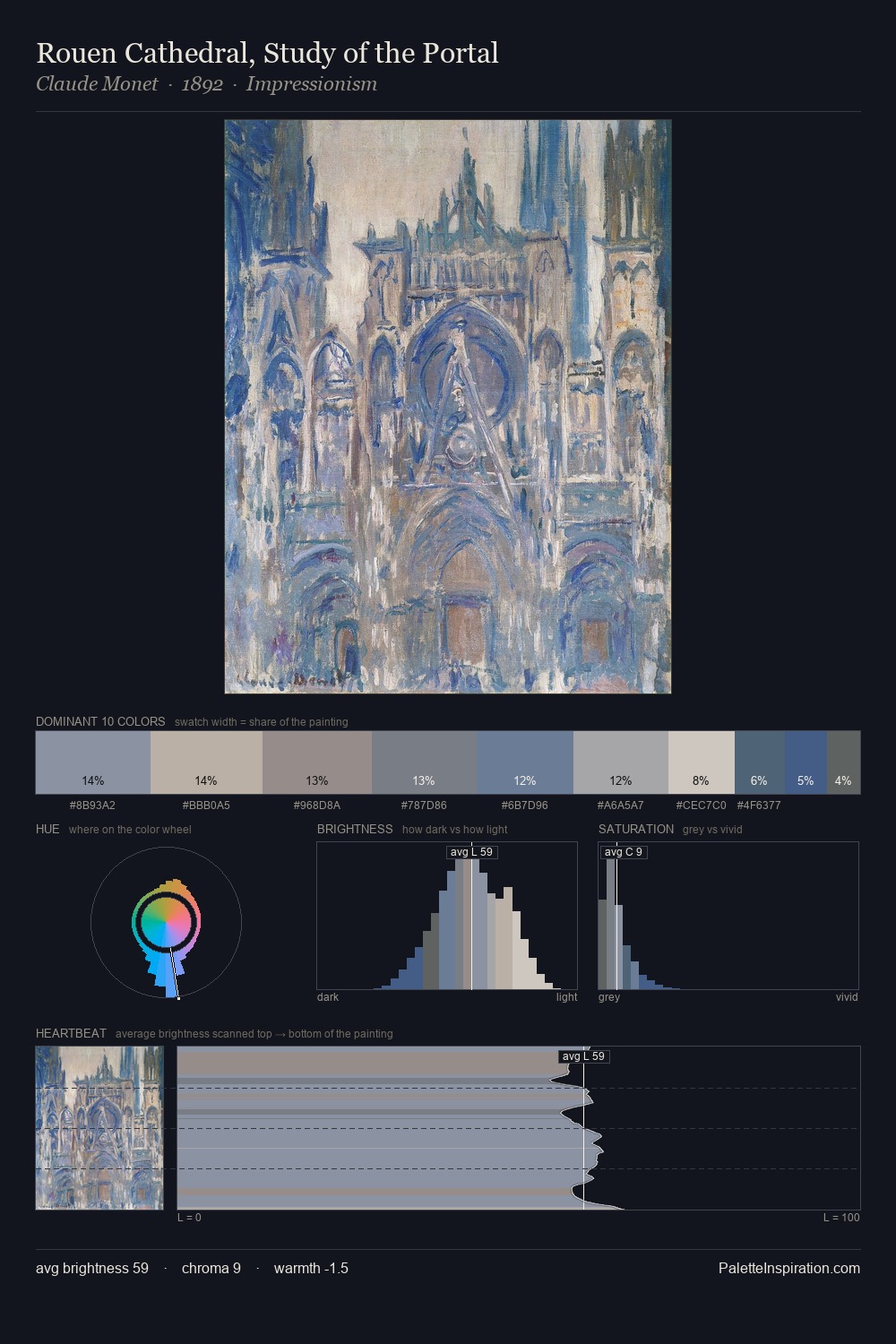This screenshot has height=1344, width=896.
Task: Click 'where on the color wheel' caption
Action: pos(130,830)
